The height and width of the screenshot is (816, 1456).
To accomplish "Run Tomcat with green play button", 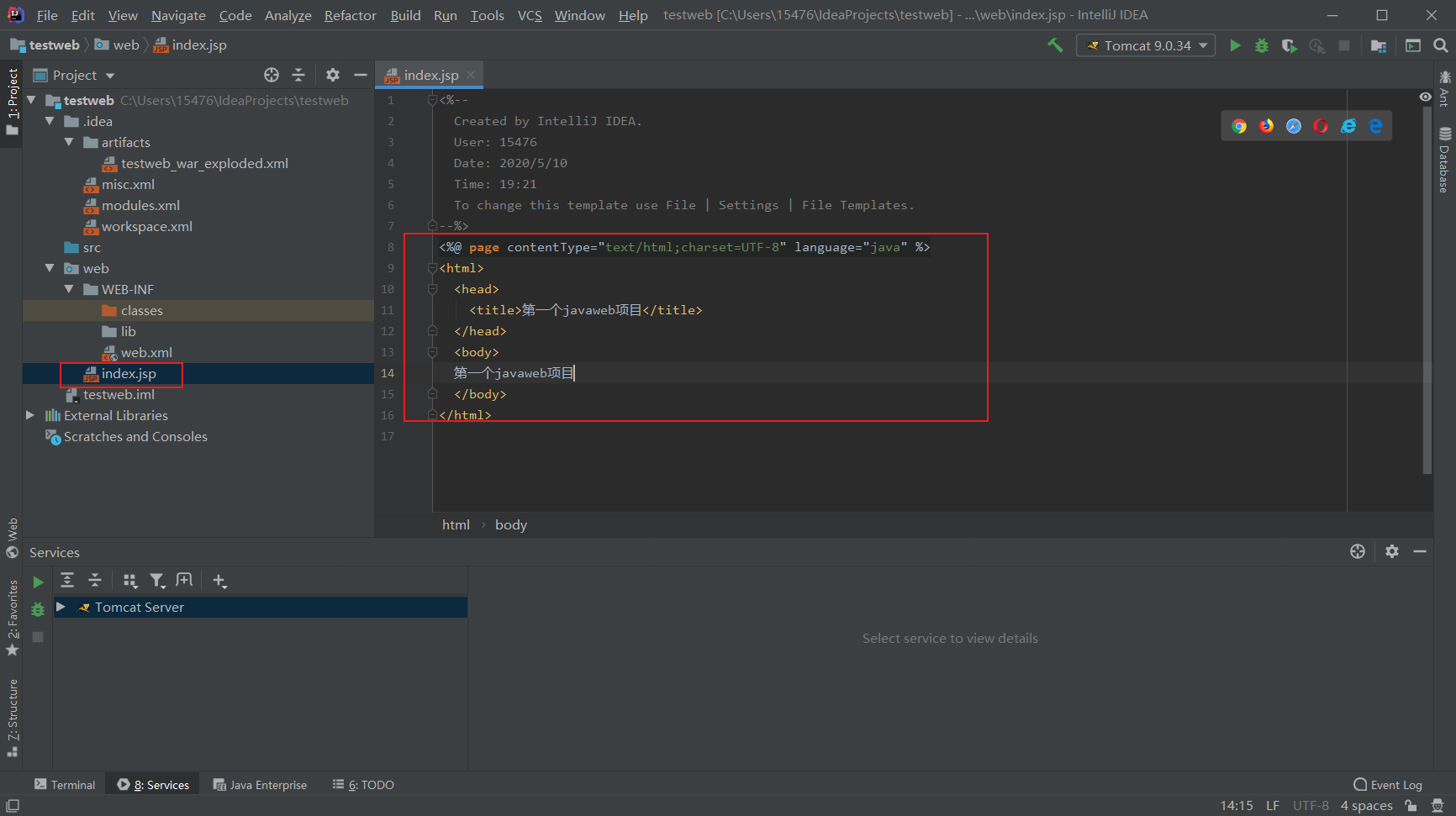I will [1235, 45].
